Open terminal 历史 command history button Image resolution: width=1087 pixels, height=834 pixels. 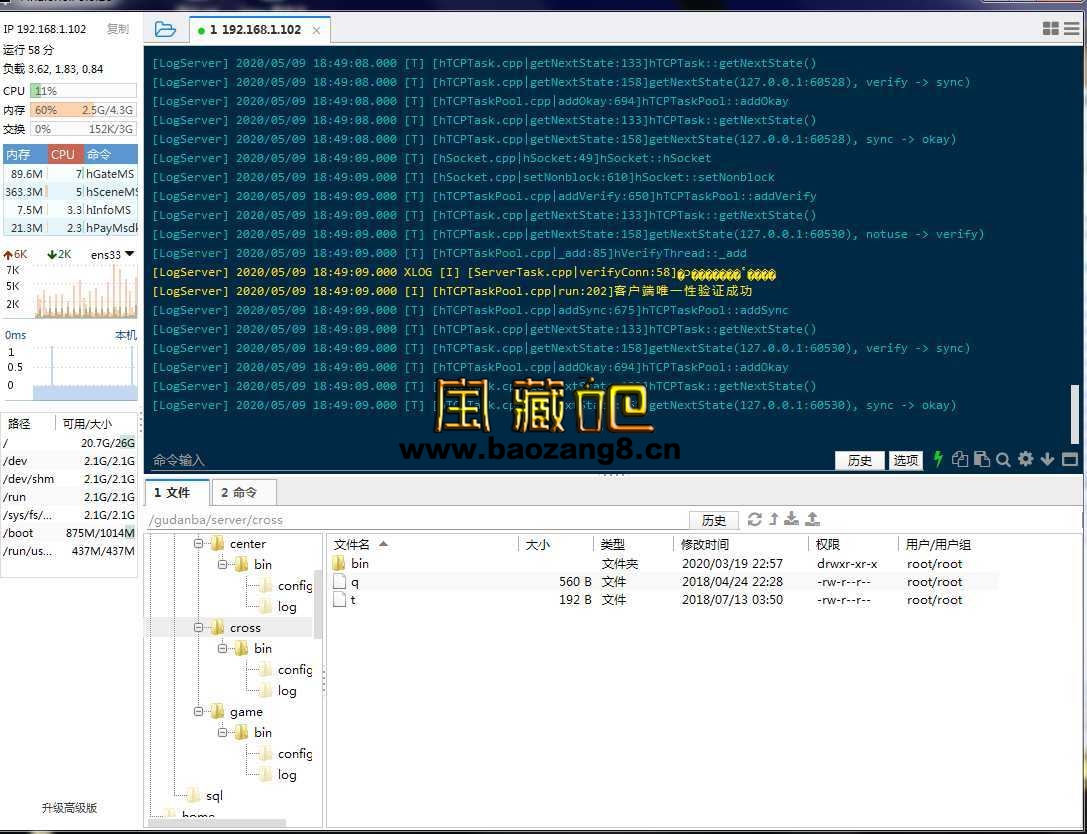pos(860,460)
